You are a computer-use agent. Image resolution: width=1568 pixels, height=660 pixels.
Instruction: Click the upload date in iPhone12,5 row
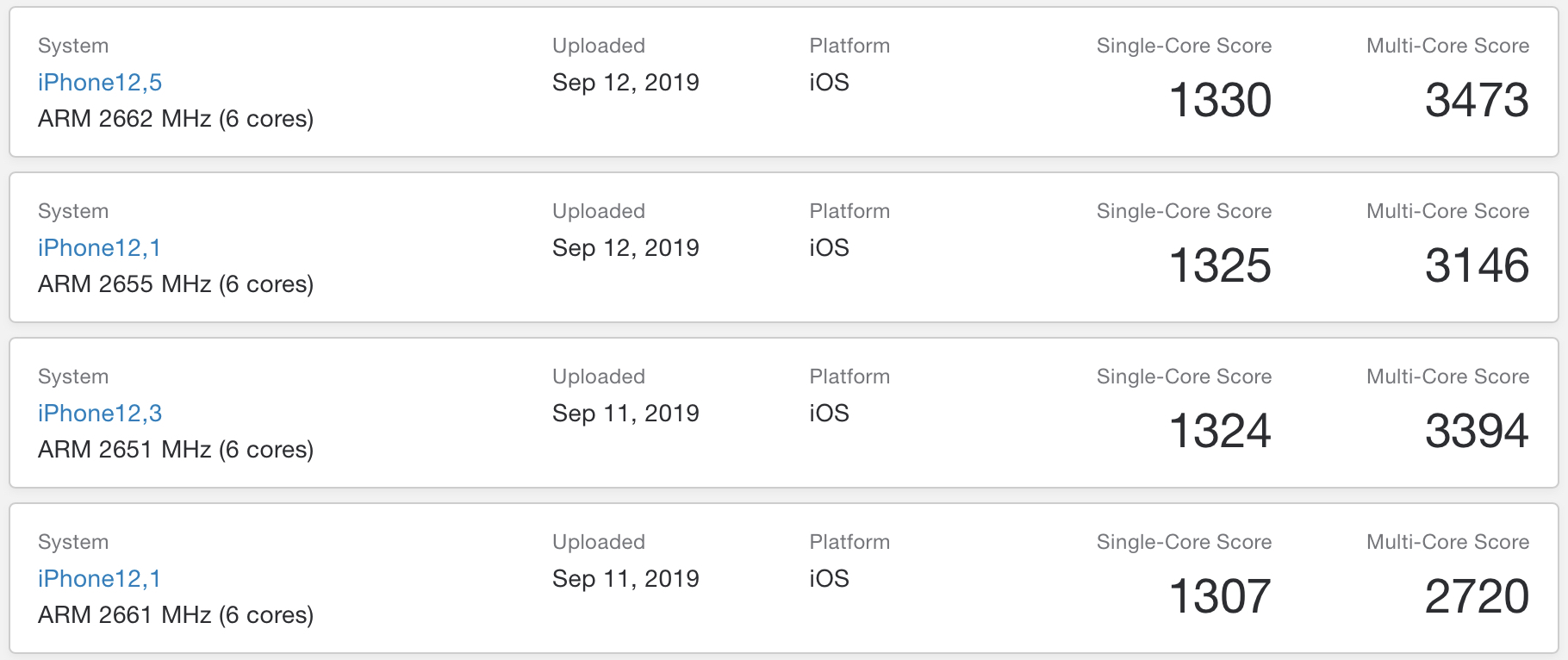click(x=625, y=83)
